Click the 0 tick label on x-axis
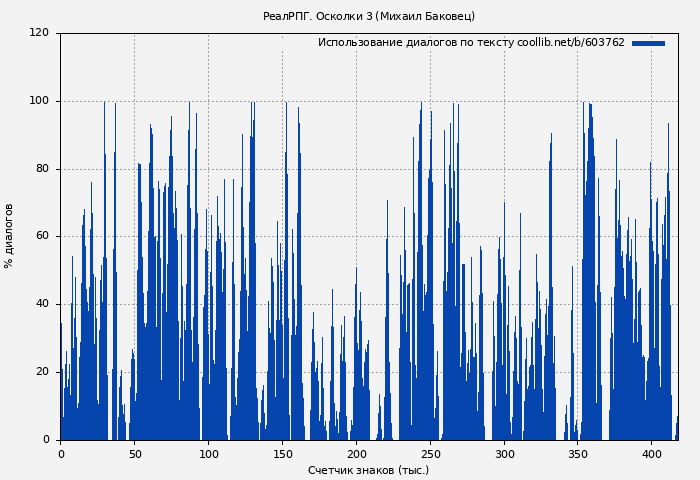Viewport: 700px width, 480px height. click(61, 454)
